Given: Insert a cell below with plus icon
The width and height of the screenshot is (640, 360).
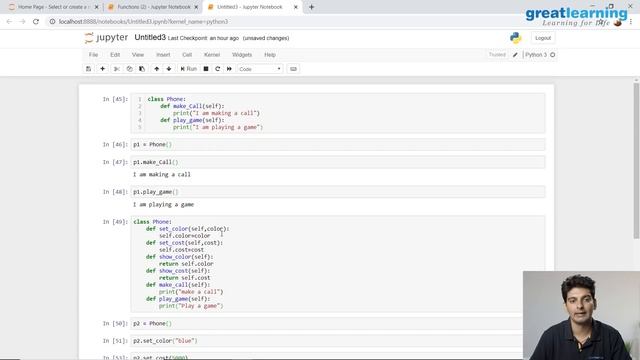Looking at the screenshot, I should pos(102,69).
